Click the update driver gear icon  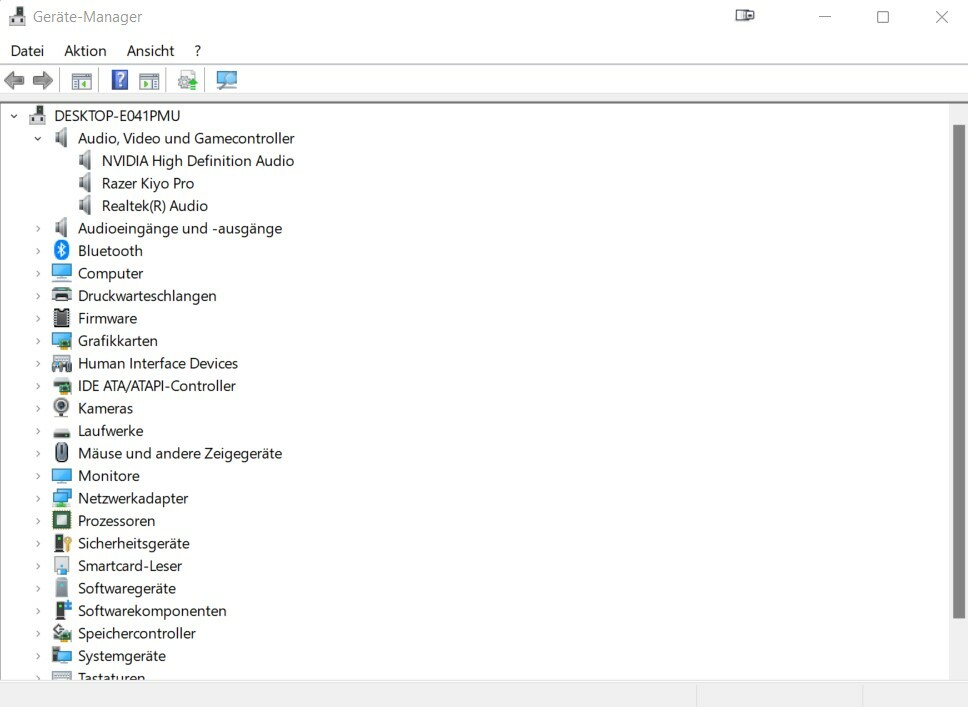(x=187, y=80)
